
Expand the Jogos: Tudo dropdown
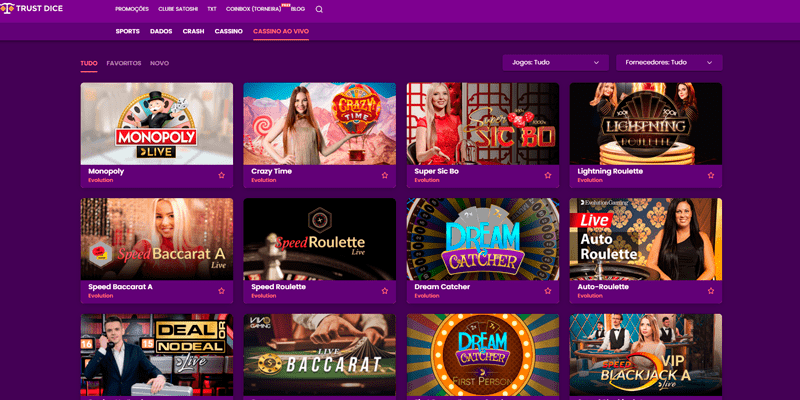coord(556,63)
